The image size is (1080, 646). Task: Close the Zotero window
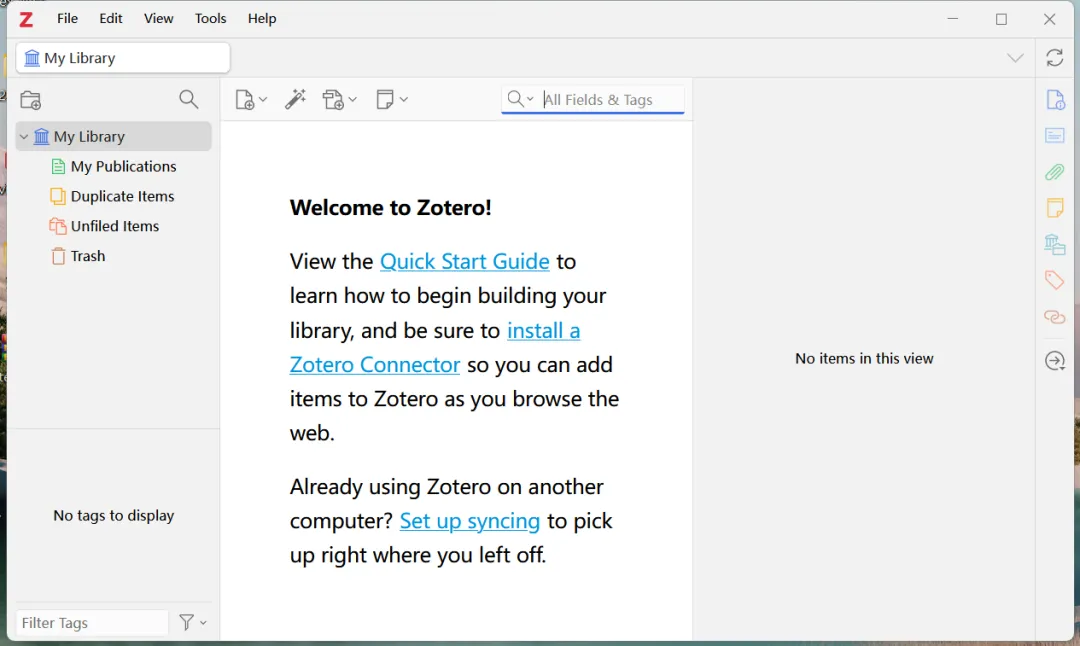1049,19
